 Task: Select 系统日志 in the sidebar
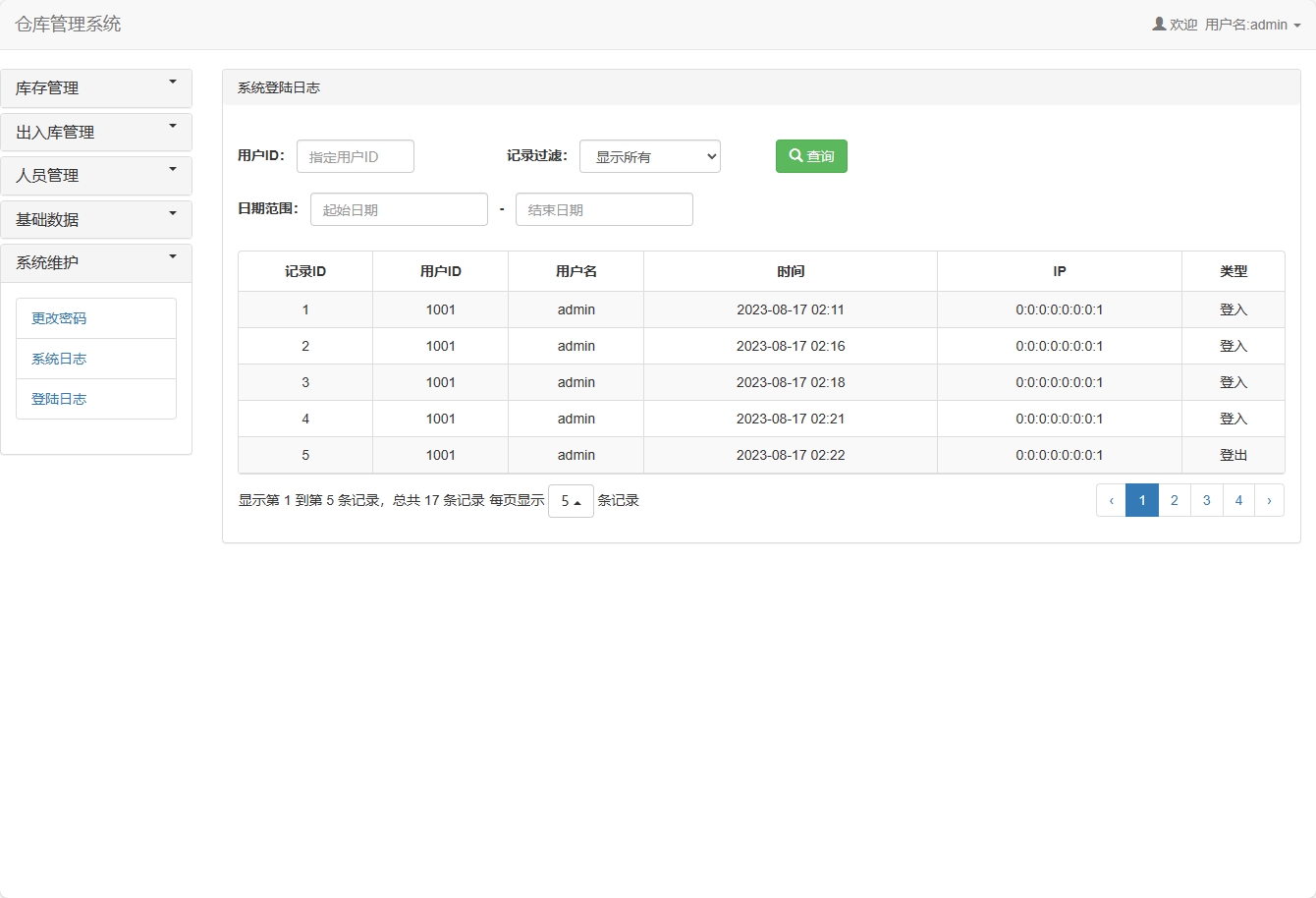pyautogui.click(x=59, y=359)
